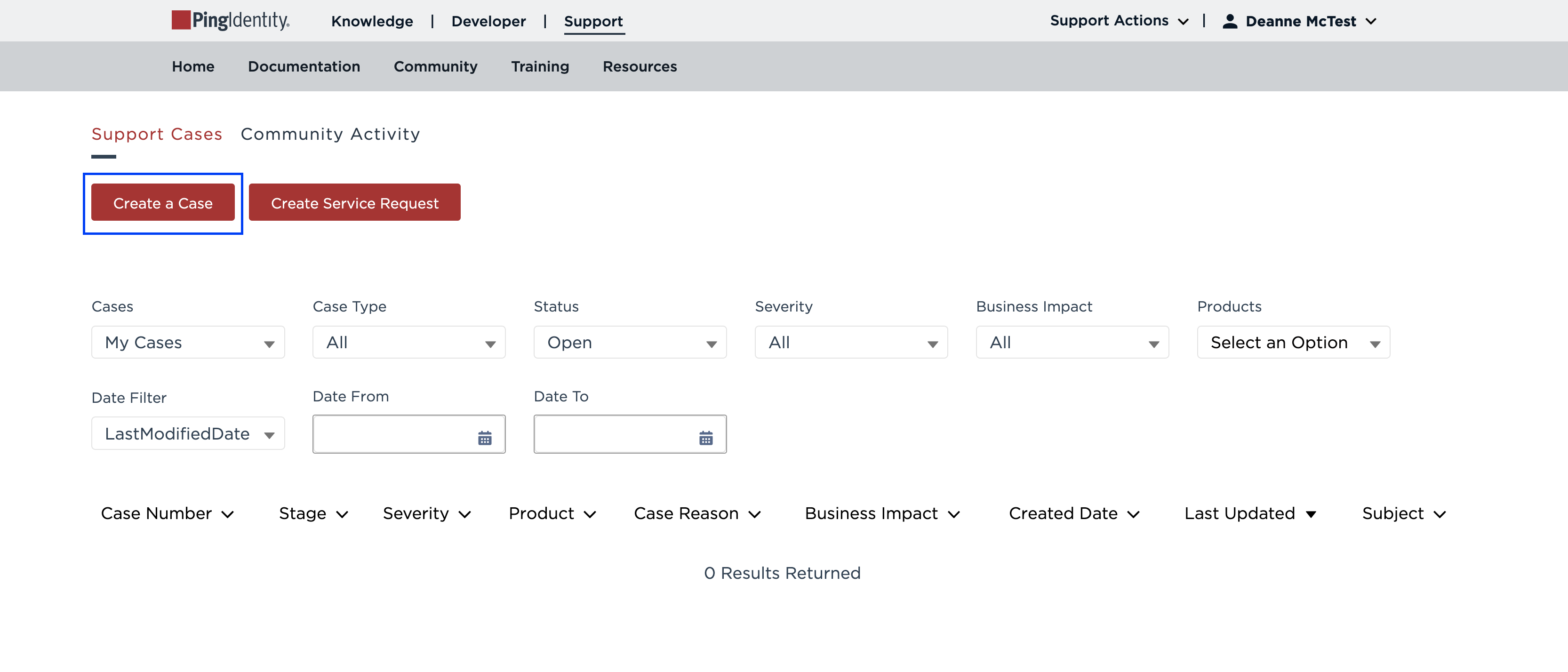
Task: Open the Knowledge menu item
Action: tap(371, 21)
